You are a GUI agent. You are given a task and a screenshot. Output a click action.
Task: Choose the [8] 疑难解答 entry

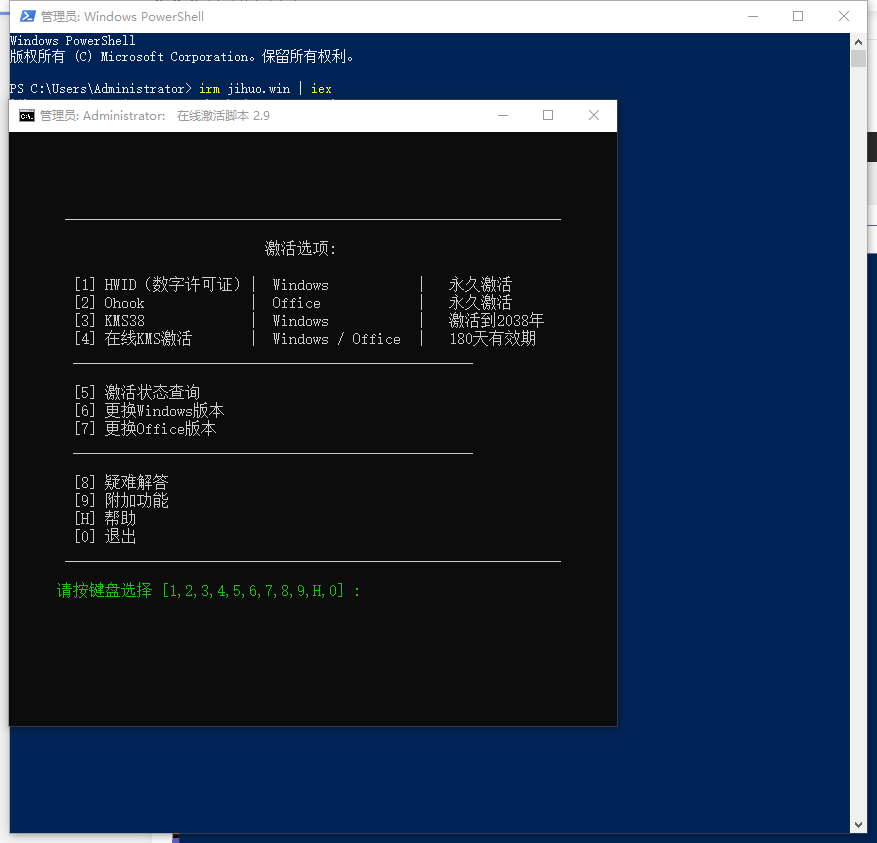pos(121,483)
